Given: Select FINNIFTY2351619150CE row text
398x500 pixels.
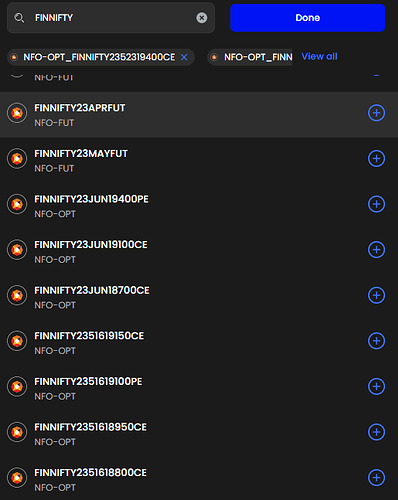Looking at the screenshot, I should click(x=89, y=336).
